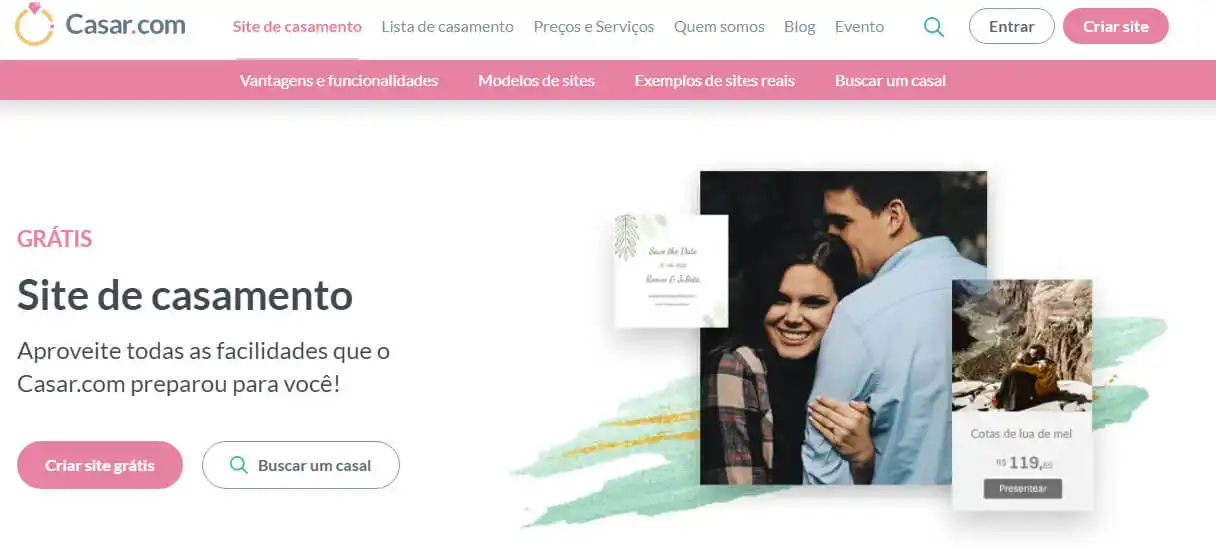Visit the Quem somos page
1216x547 pixels.
pyautogui.click(x=719, y=27)
